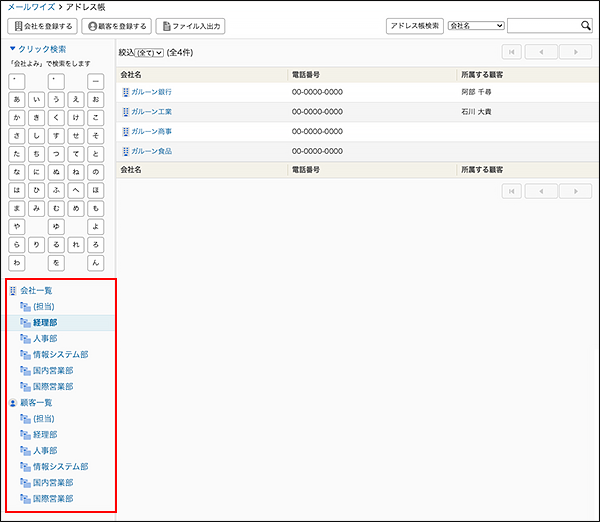Viewport: 600px width, 522px height.
Task: Click folder icon for 国際営業部 under 顧客一覧
Action: tap(25, 498)
